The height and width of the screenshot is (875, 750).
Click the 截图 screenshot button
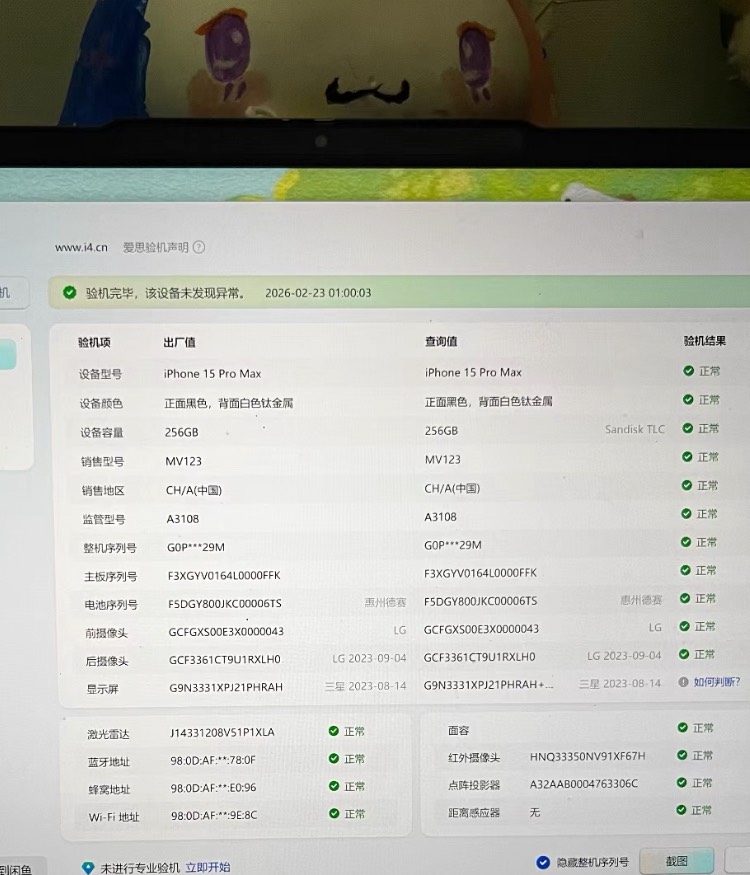pyautogui.click(x=676, y=861)
